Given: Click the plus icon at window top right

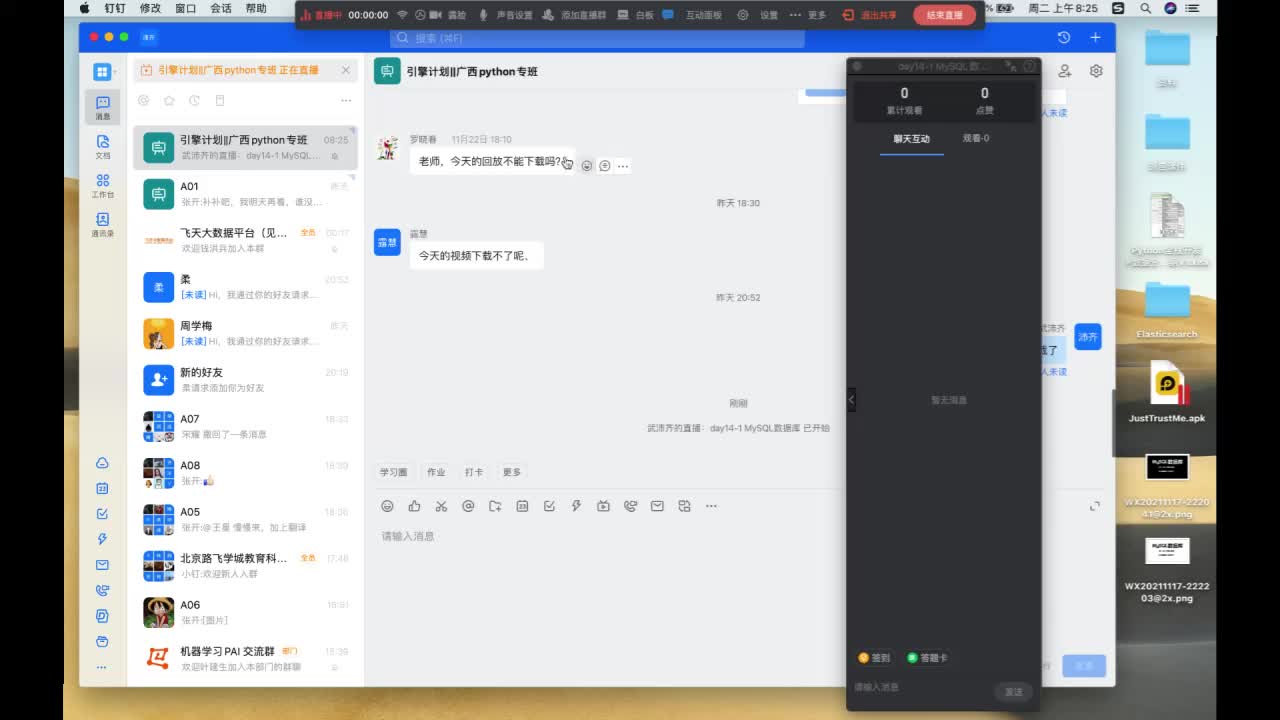Looking at the screenshot, I should tap(1096, 37).
